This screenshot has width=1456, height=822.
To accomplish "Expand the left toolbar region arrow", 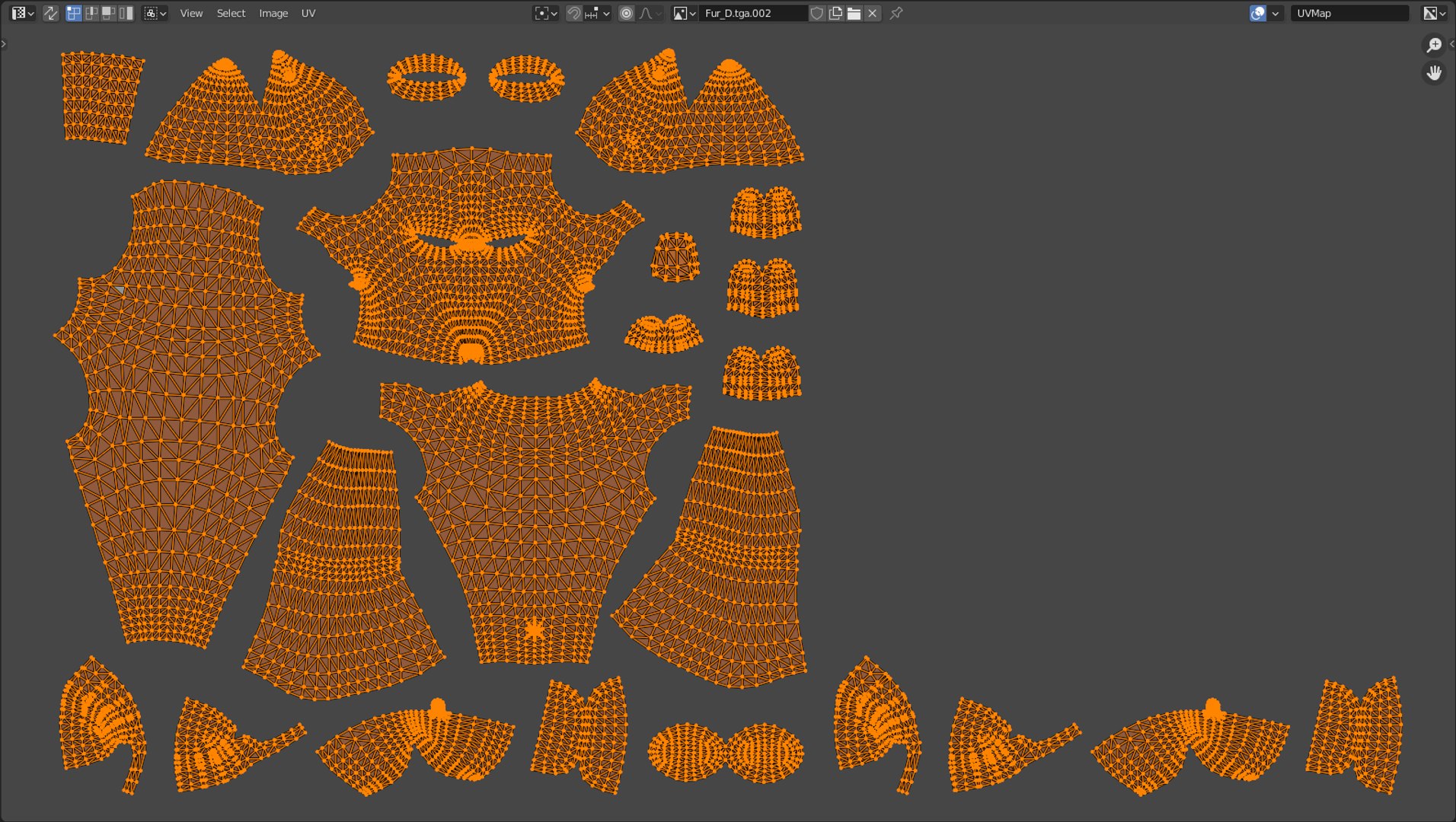I will (4, 44).
